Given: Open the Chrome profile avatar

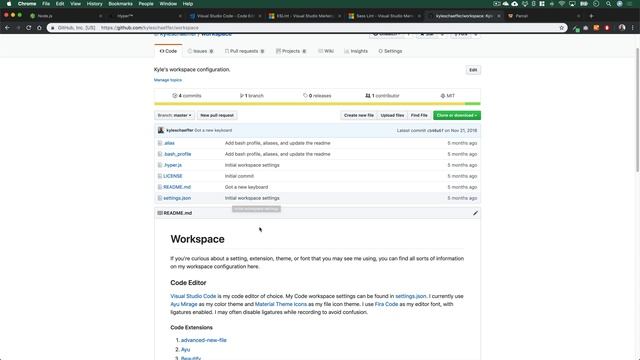Looking at the screenshot, I should [622, 28].
